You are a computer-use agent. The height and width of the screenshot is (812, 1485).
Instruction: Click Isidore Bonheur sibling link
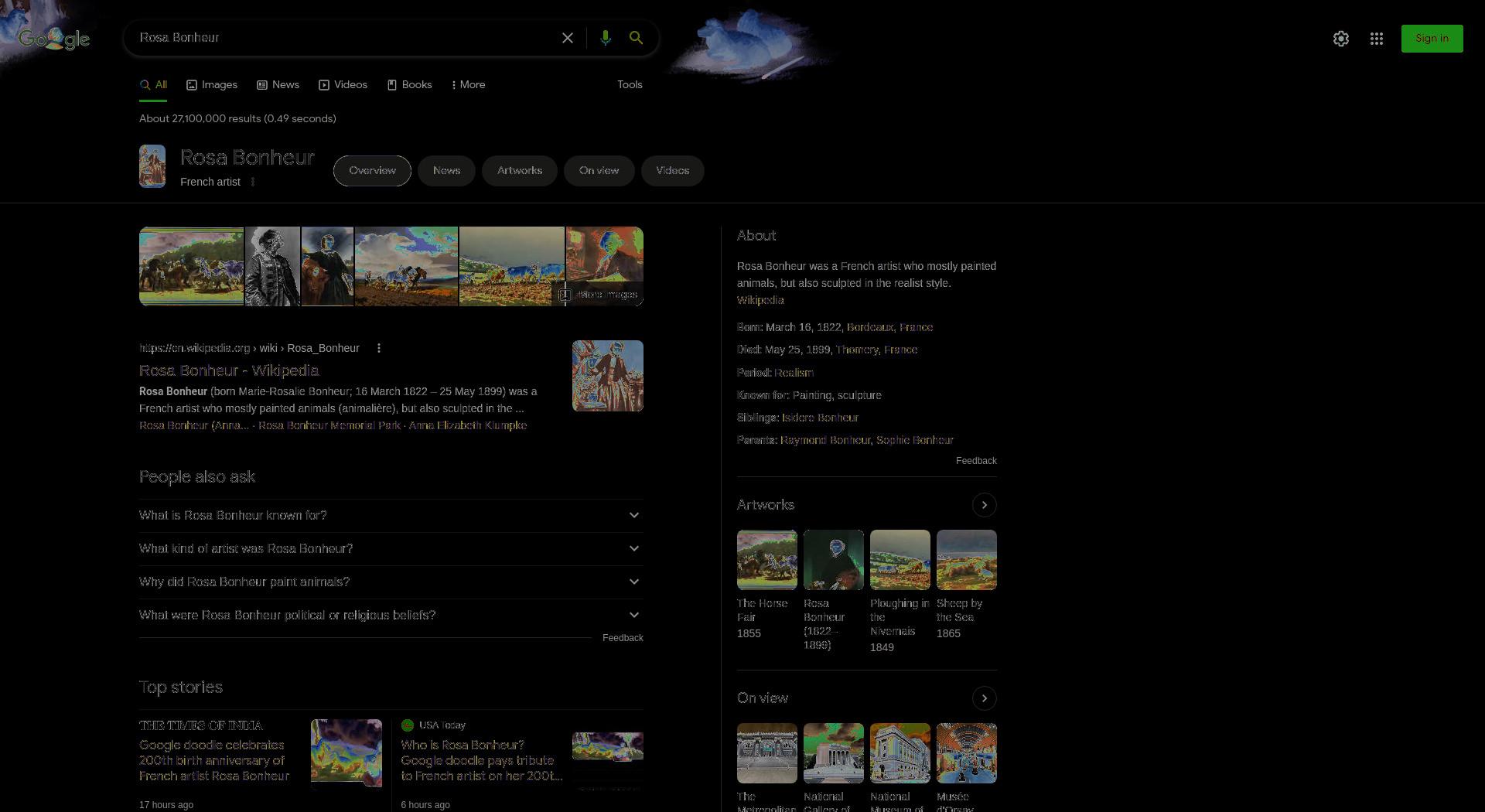pos(820,418)
